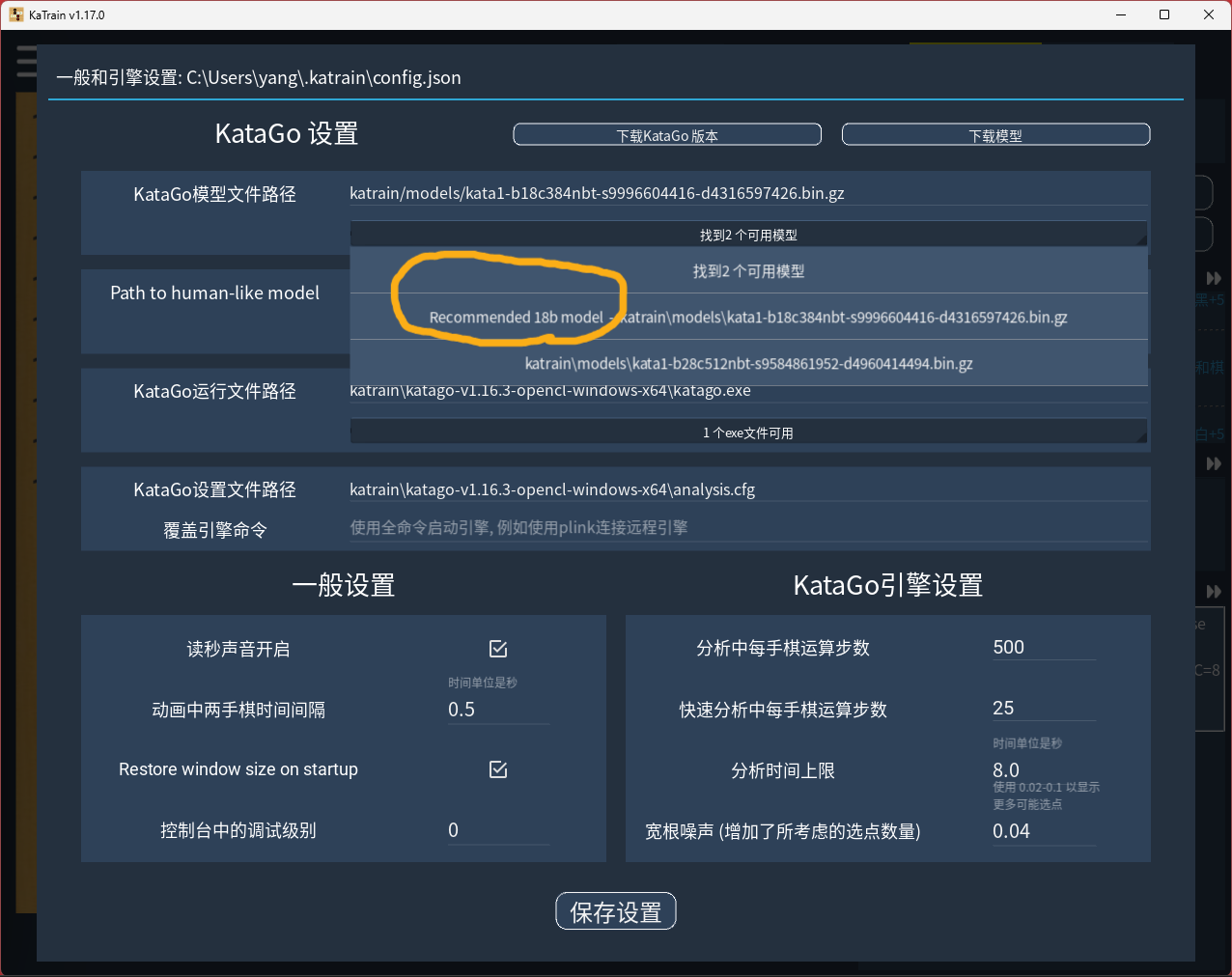
Task: Edit the 控制台中的调试级别 value 0
Action: (x=498, y=830)
